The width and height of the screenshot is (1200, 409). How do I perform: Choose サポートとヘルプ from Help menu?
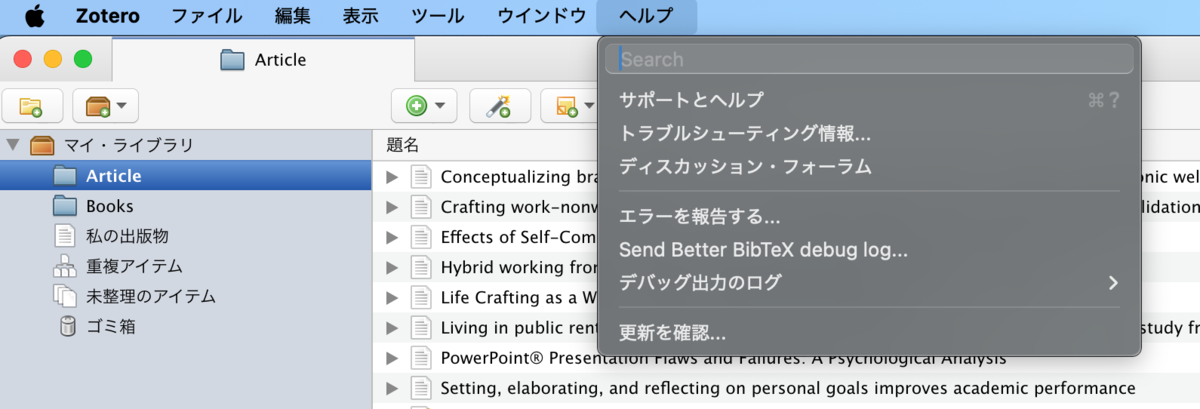[x=869, y=100]
